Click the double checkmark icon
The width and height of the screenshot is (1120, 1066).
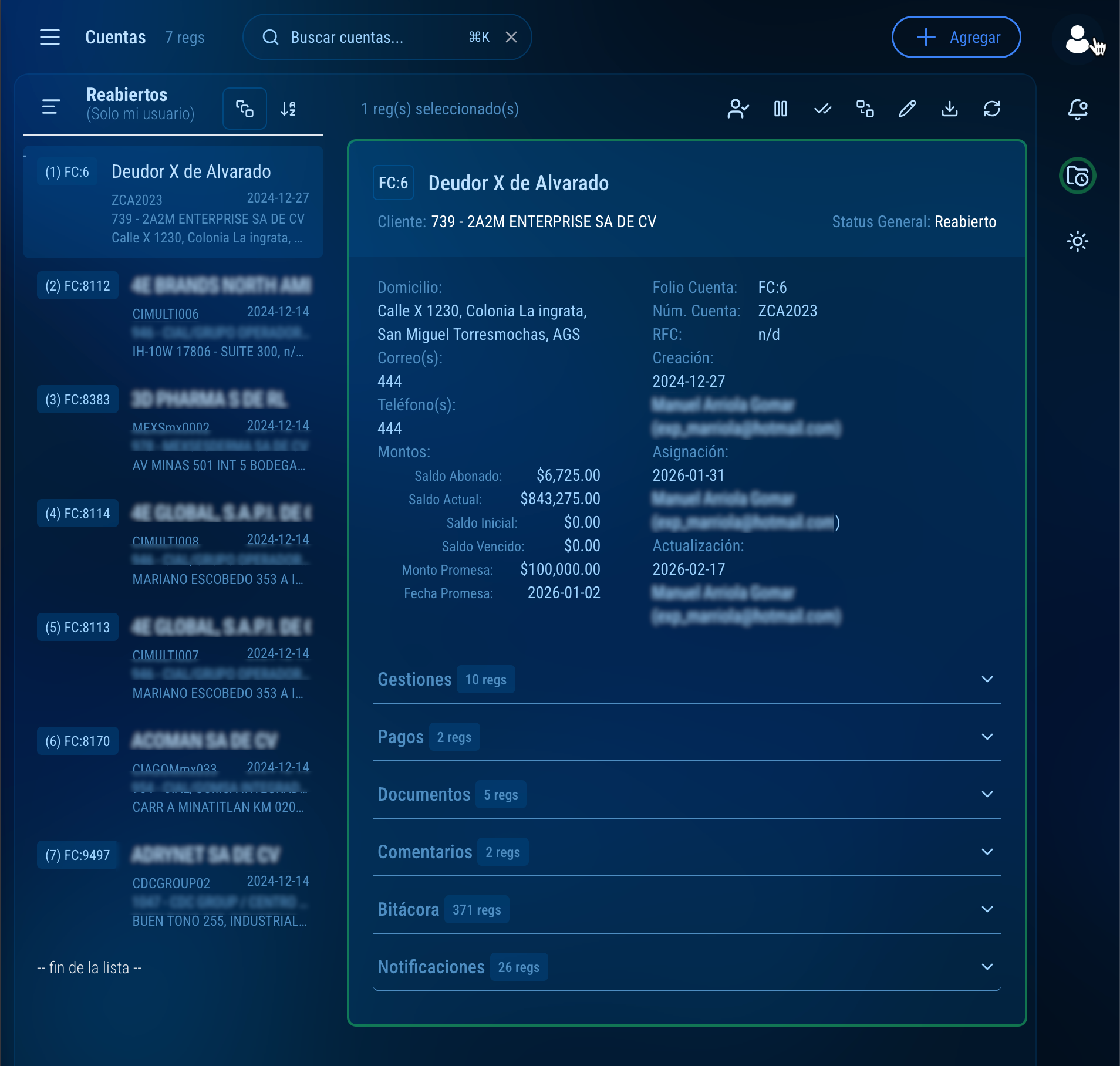822,109
